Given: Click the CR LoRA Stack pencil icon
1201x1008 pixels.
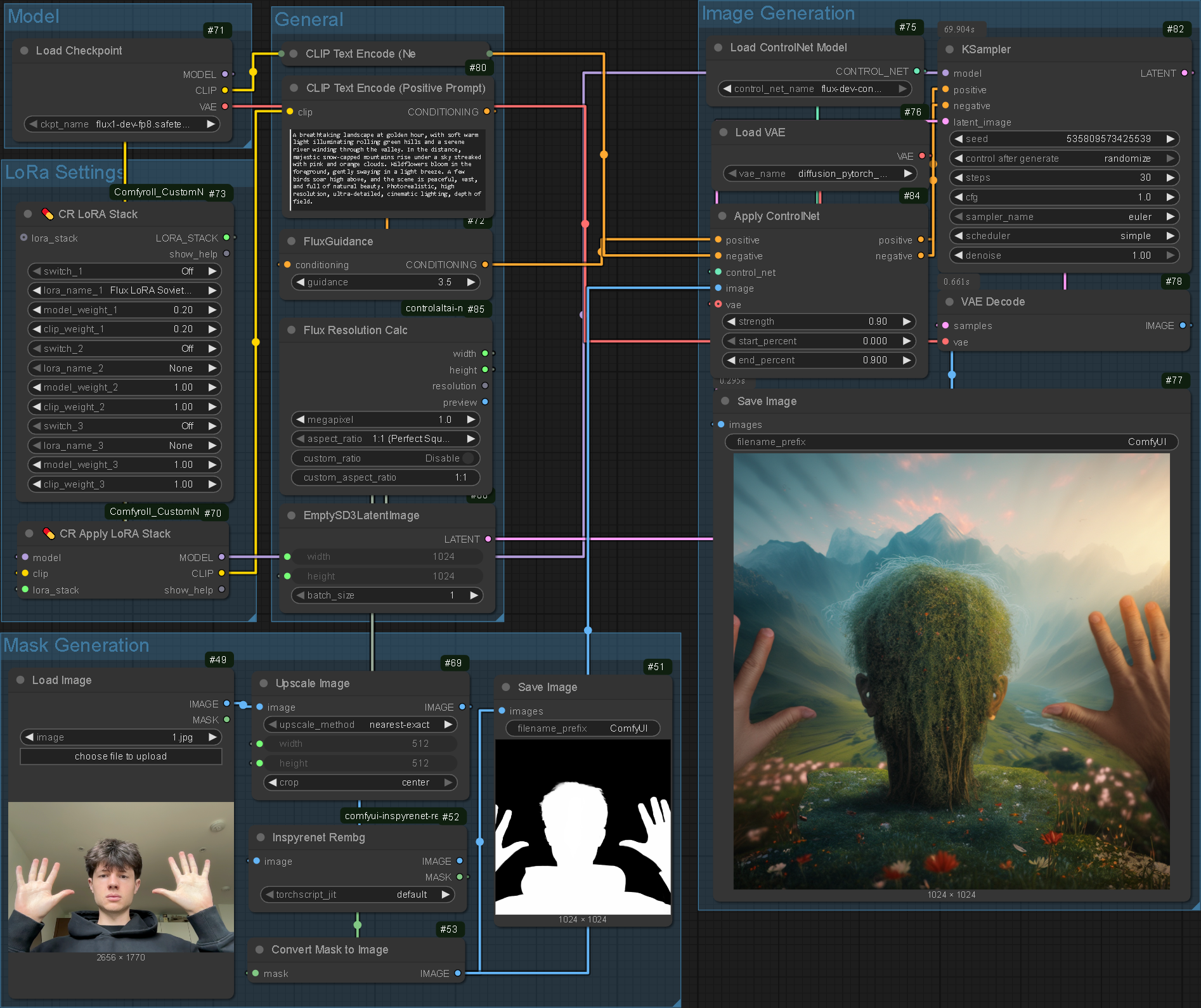Looking at the screenshot, I should (48, 214).
